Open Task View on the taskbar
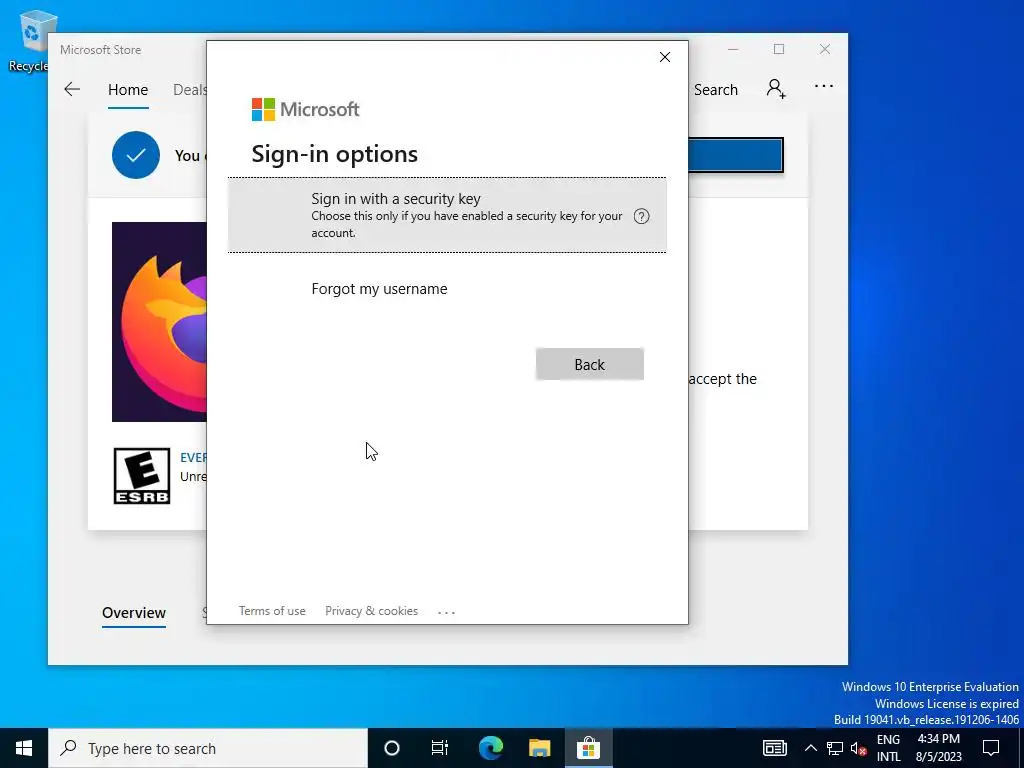The height and width of the screenshot is (768, 1024). pyautogui.click(x=440, y=748)
